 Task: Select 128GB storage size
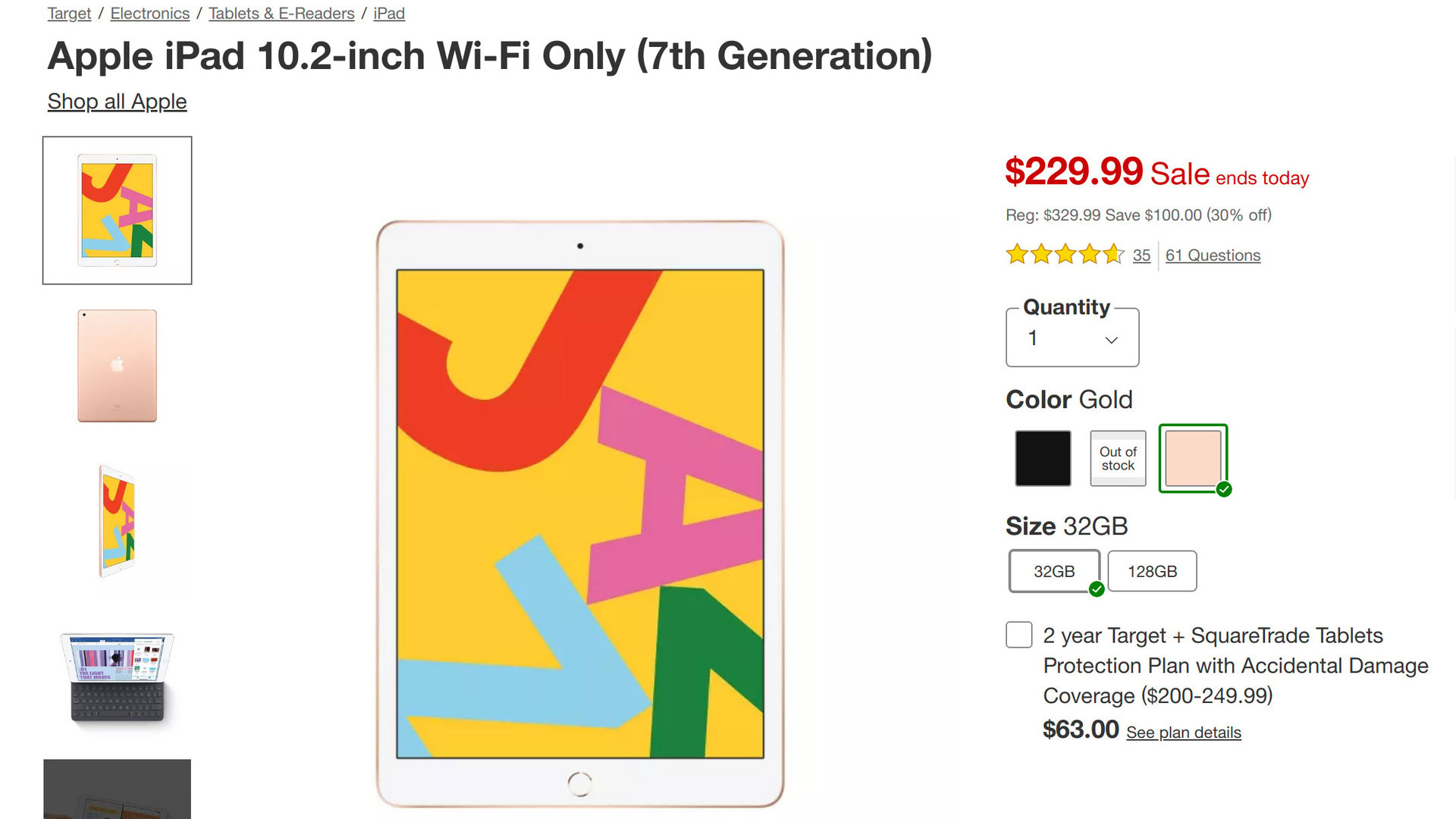pyautogui.click(x=1152, y=571)
